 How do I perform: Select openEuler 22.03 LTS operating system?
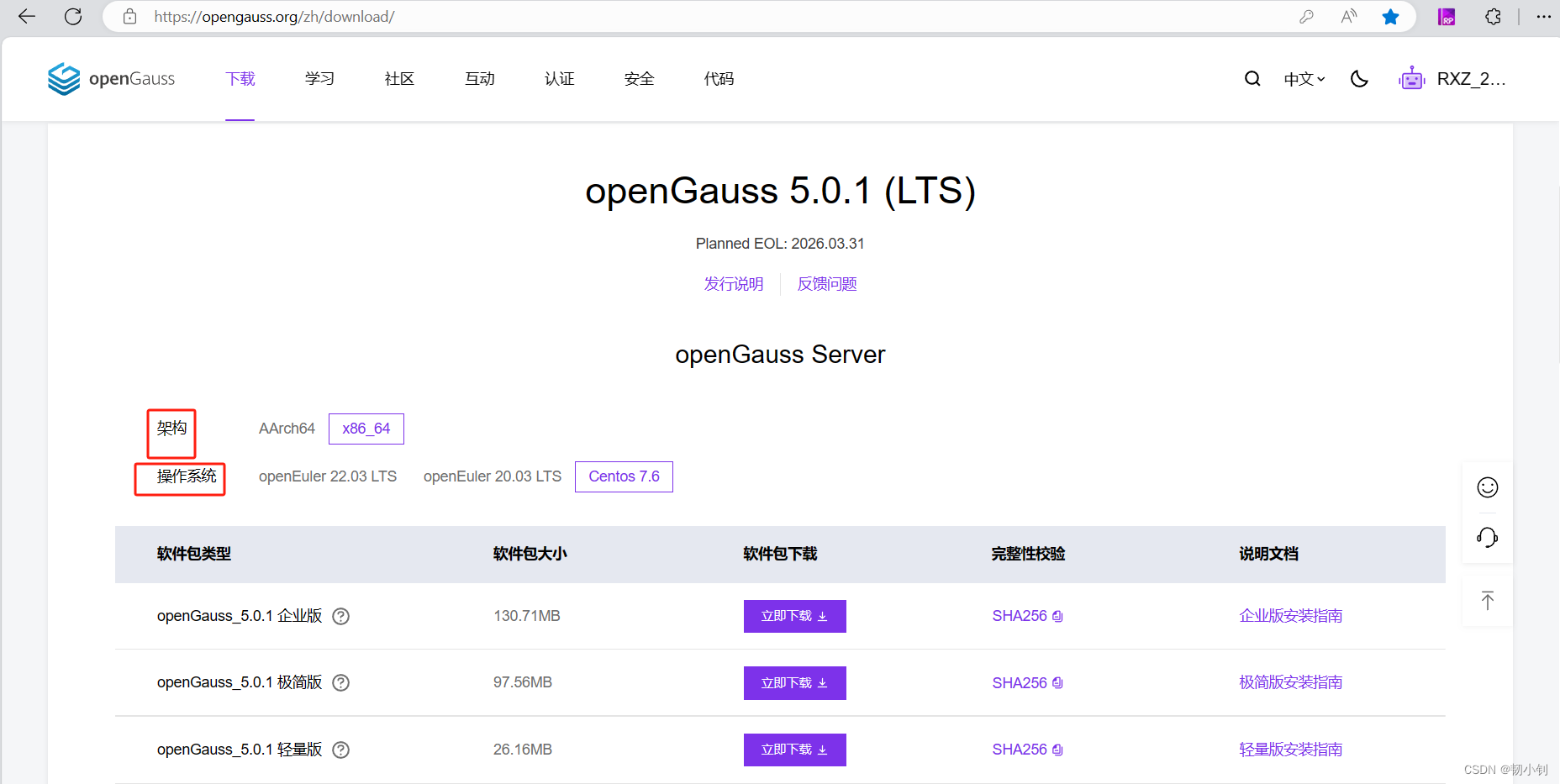click(328, 476)
